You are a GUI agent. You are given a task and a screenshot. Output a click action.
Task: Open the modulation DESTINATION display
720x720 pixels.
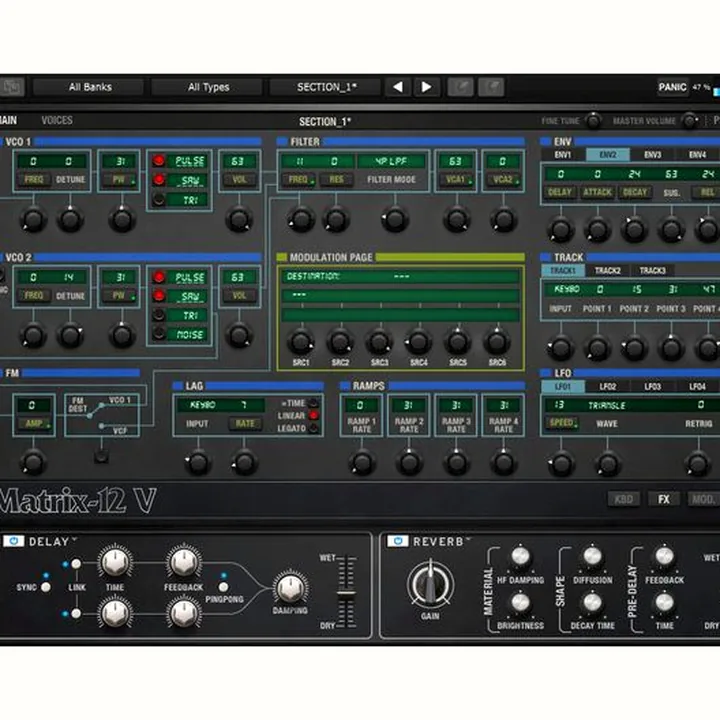[x=400, y=276]
